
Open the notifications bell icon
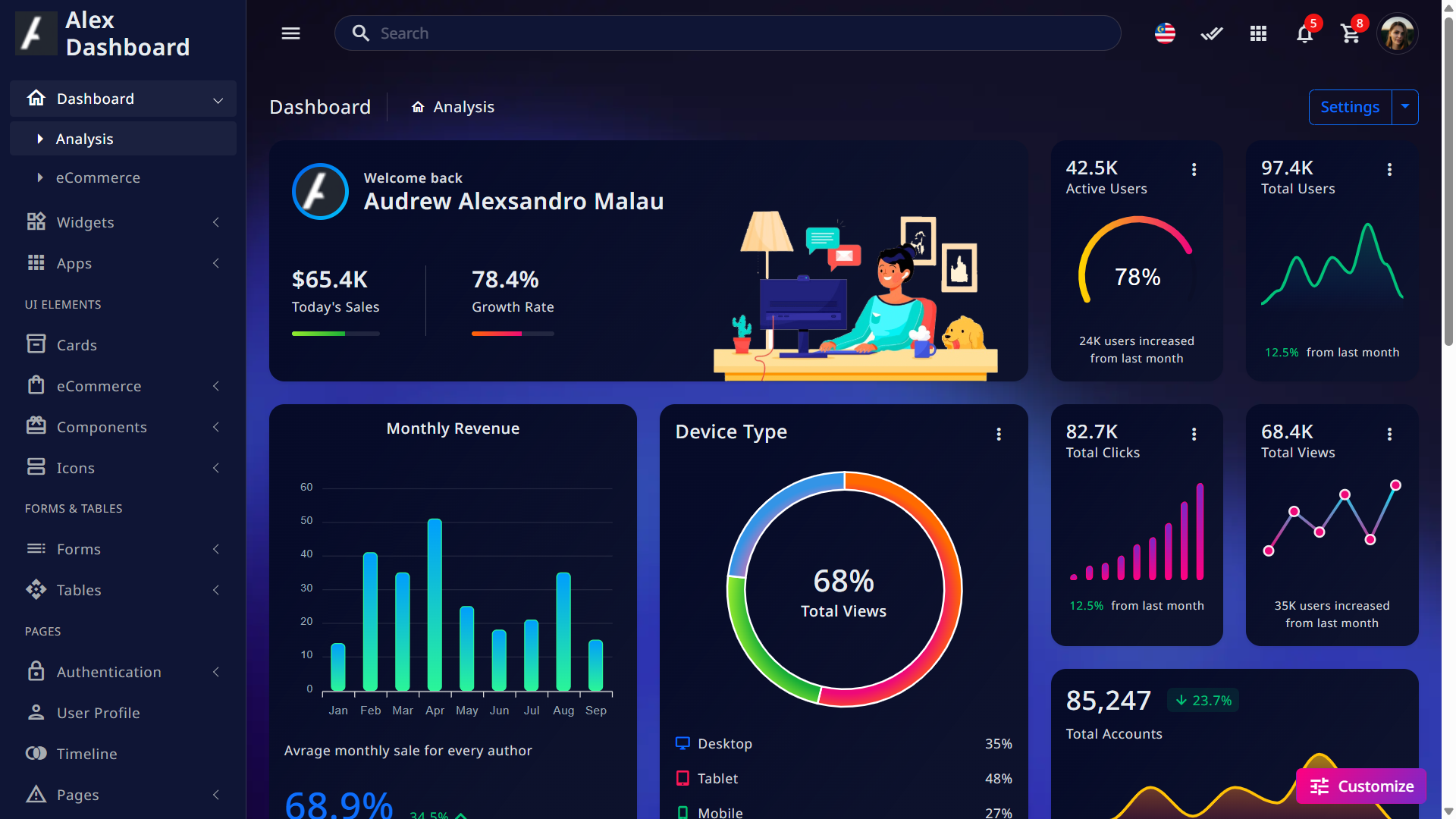1304,34
